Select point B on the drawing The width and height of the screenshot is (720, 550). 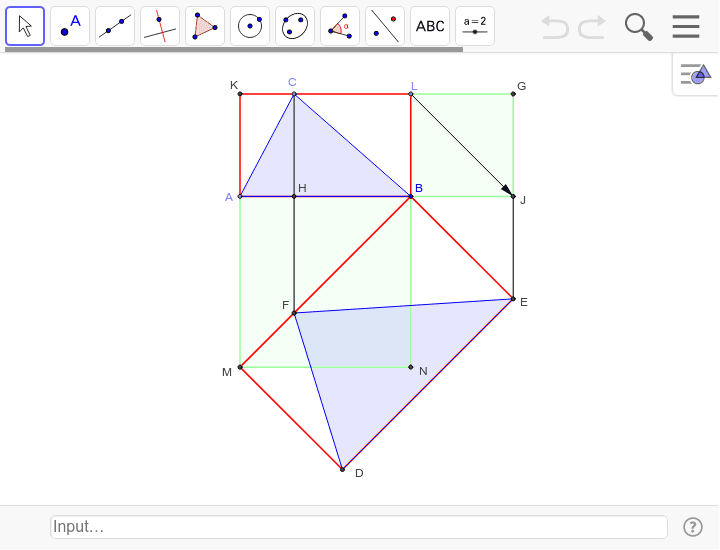tap(411, 196)
